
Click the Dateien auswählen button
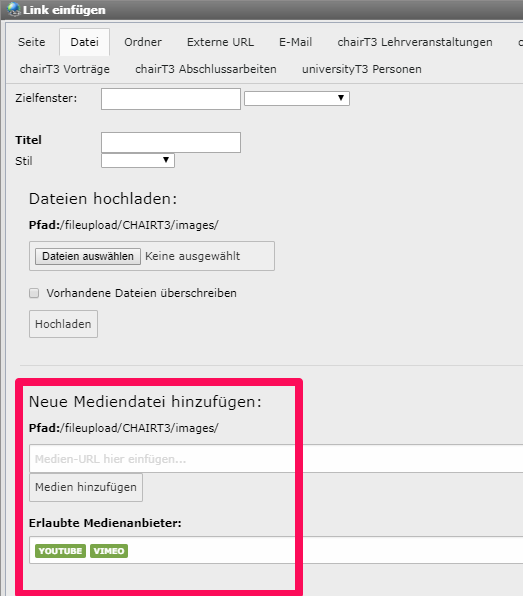(88, 256)
